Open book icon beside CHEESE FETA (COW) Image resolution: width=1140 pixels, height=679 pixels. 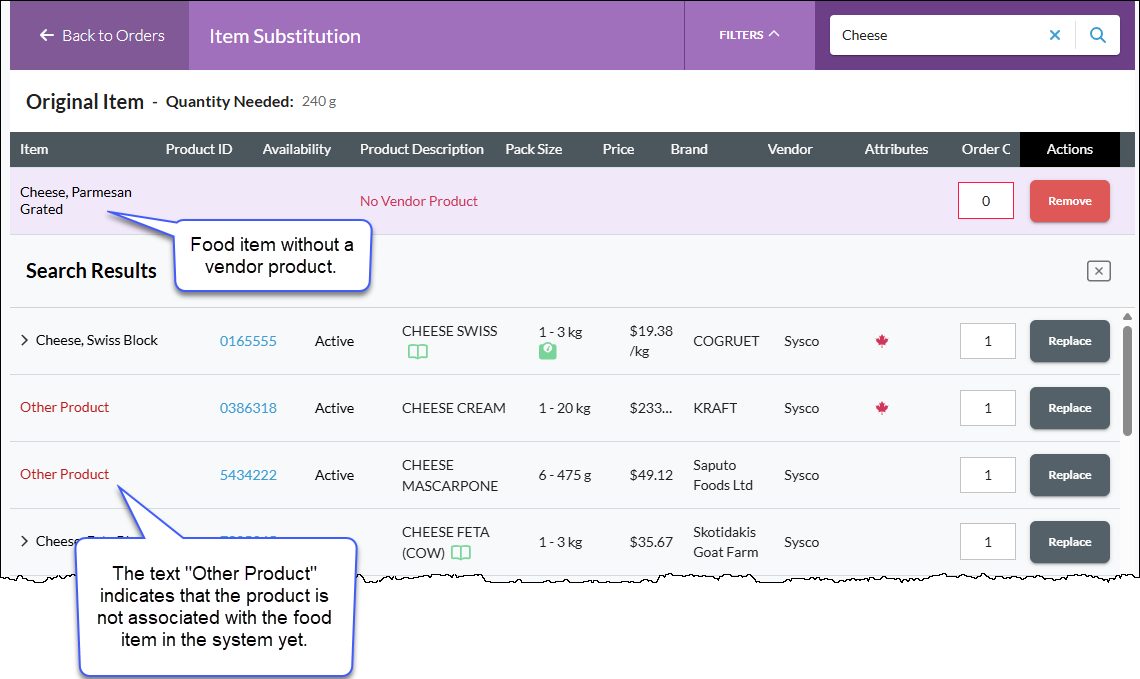tap(461, 553)
